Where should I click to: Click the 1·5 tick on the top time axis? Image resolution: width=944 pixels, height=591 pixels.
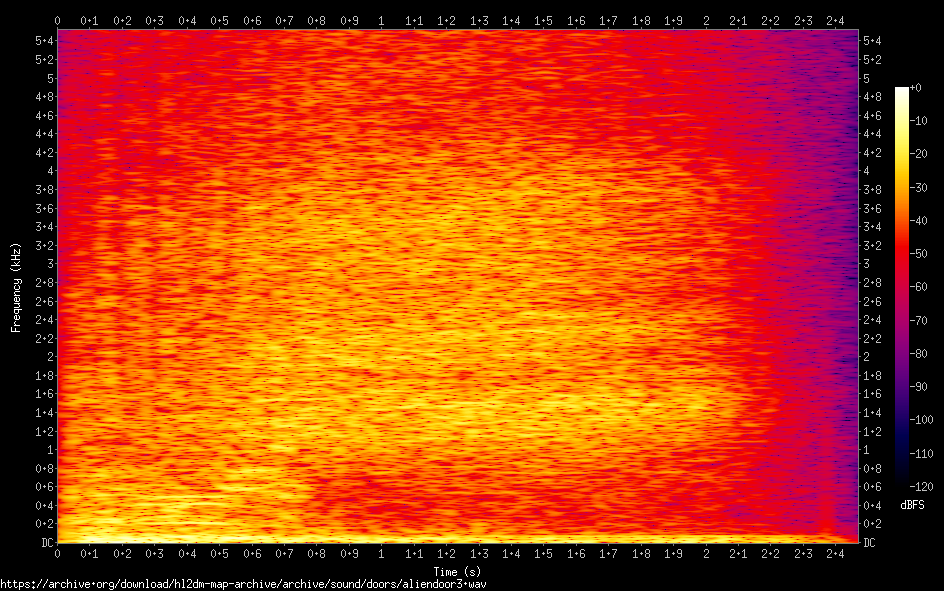tap(543, 20)
